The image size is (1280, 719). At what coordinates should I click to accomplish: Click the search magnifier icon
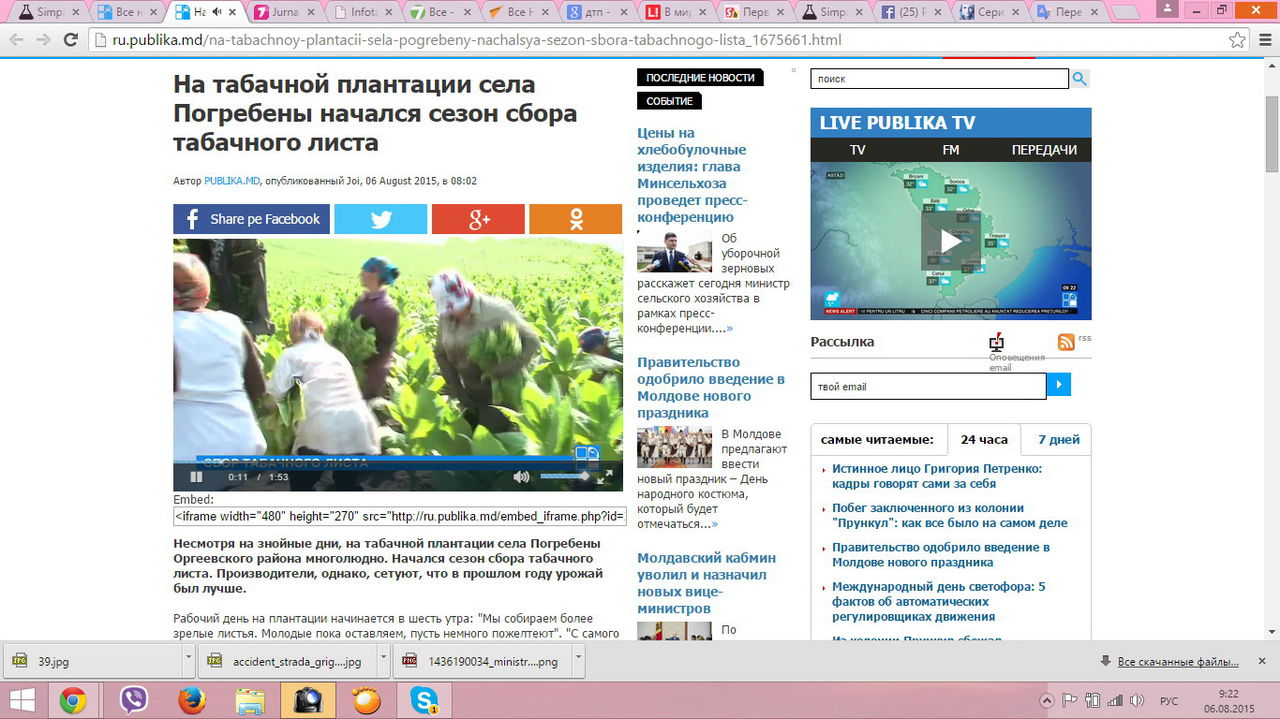click(1080, 79)
